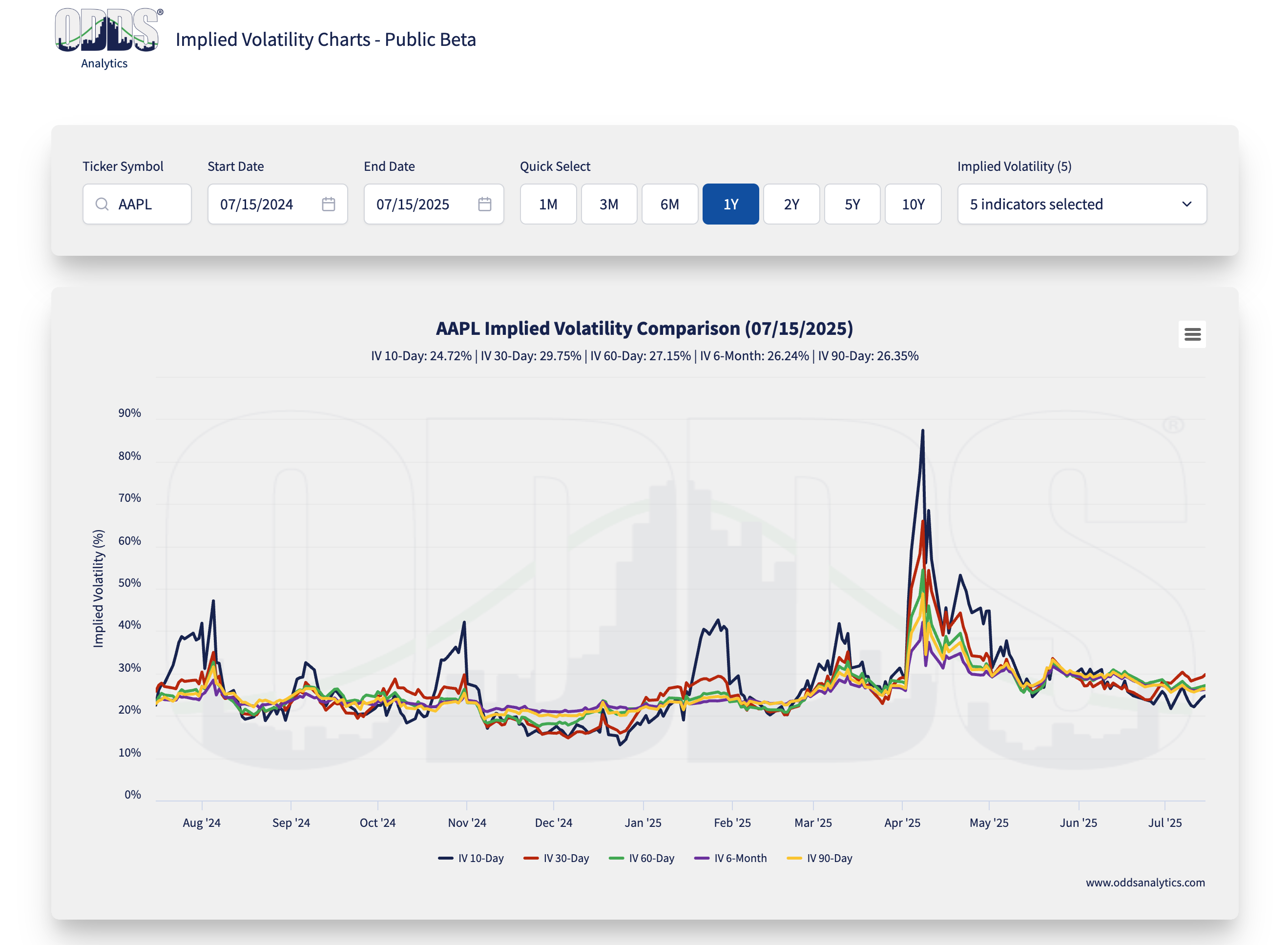Click the AAPL ticker symbol field
1288x945 pixels.
[x=137, y=204]
